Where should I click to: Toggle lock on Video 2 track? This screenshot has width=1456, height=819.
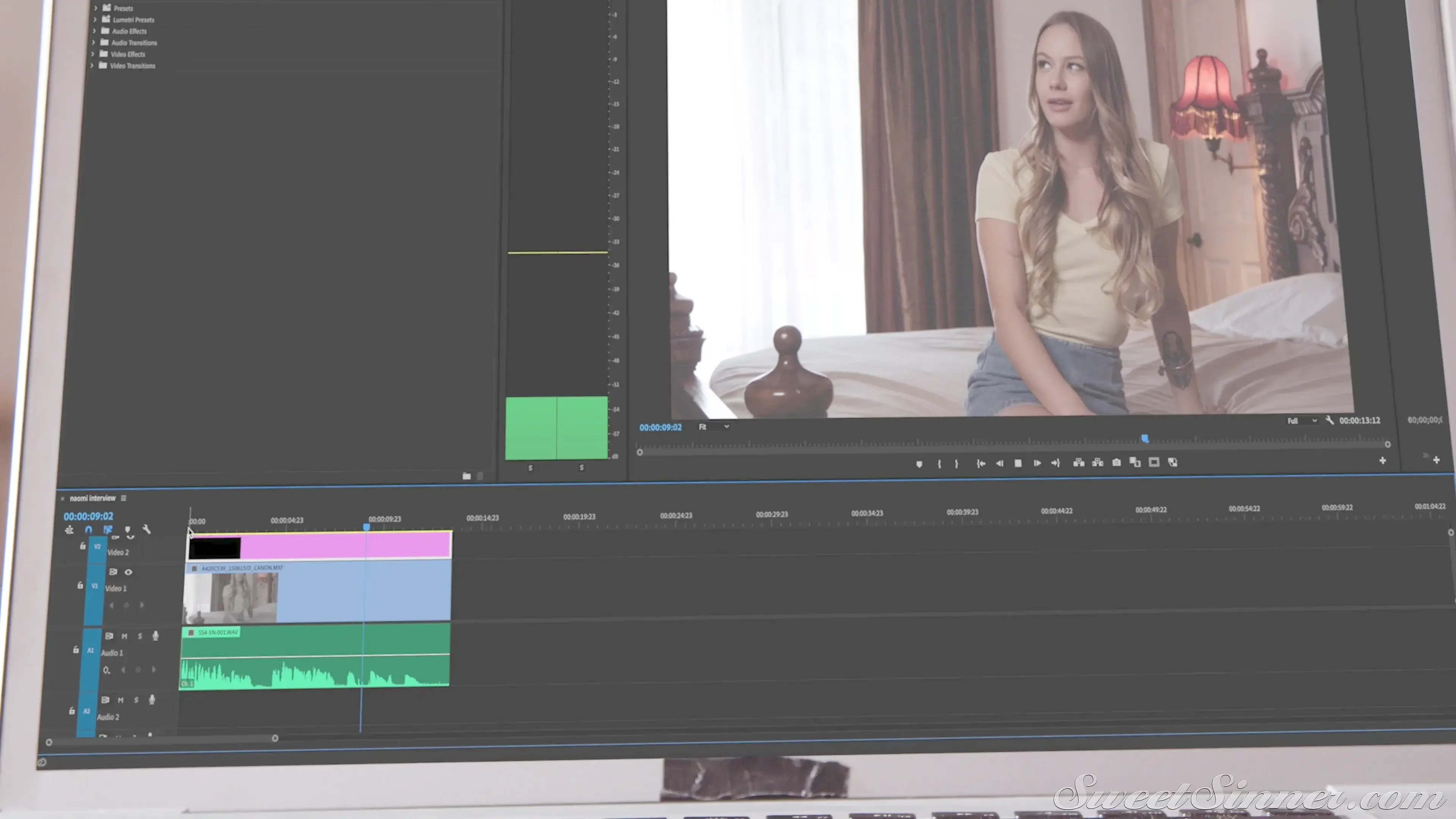83,546
